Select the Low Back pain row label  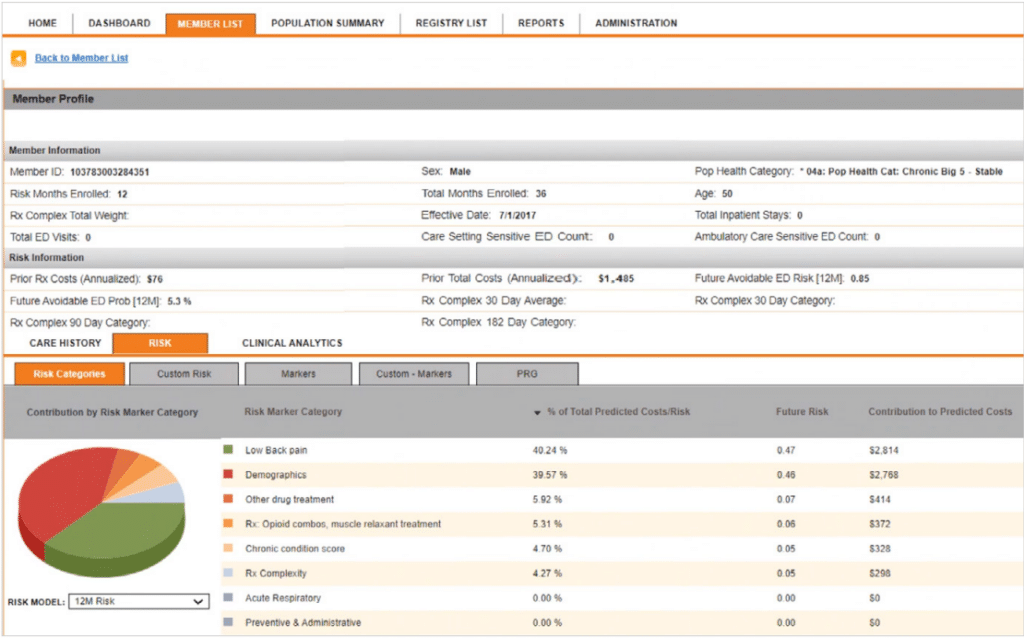[x=276, y=450]
